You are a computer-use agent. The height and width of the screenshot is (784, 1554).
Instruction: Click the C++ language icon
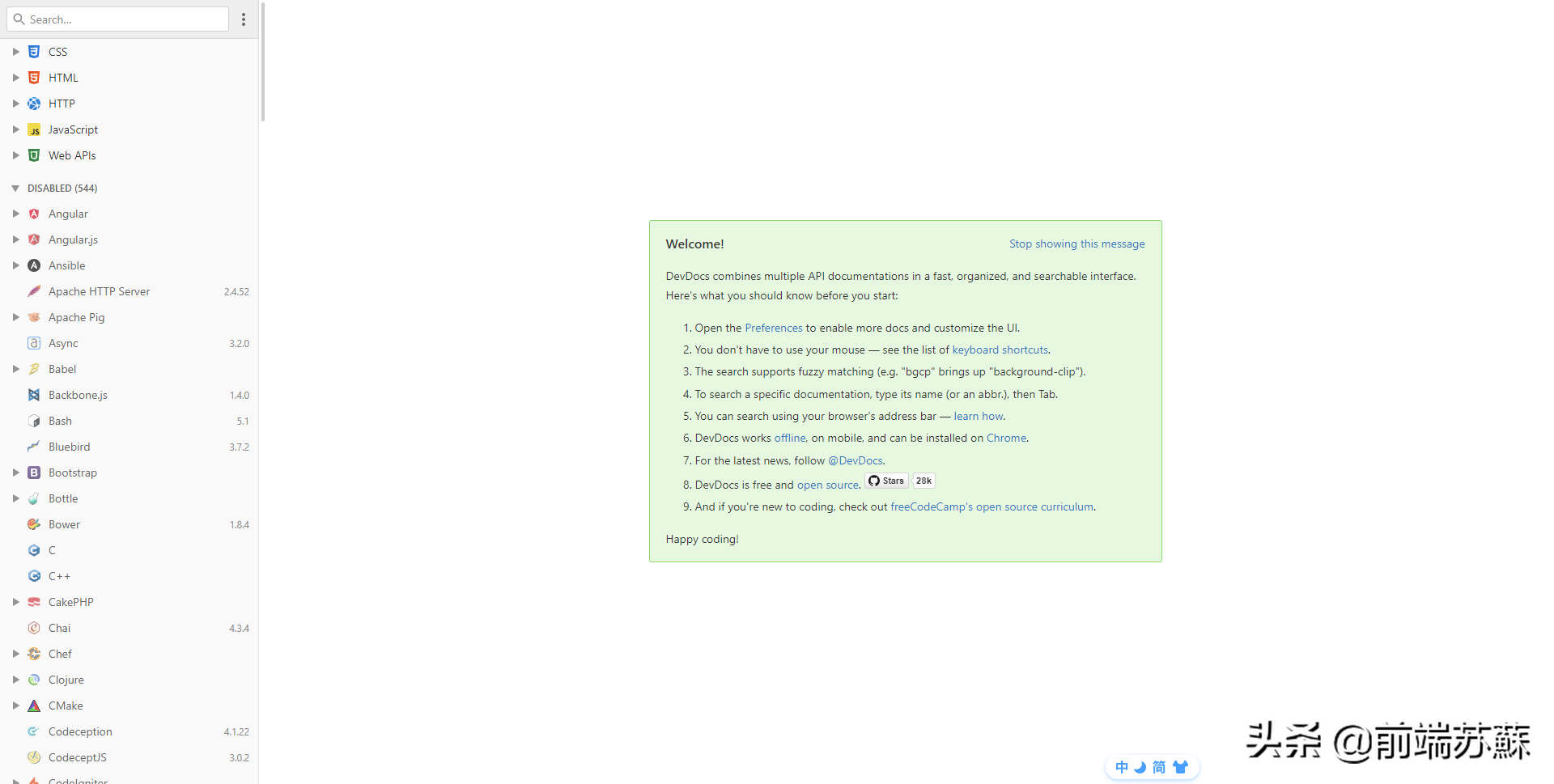34,576
